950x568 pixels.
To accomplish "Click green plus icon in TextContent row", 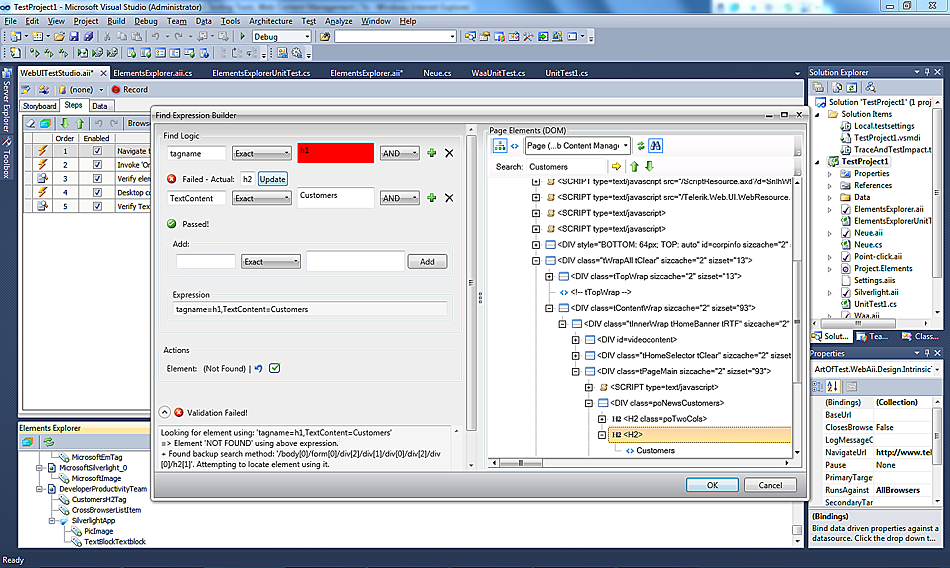I will (431, 198).
